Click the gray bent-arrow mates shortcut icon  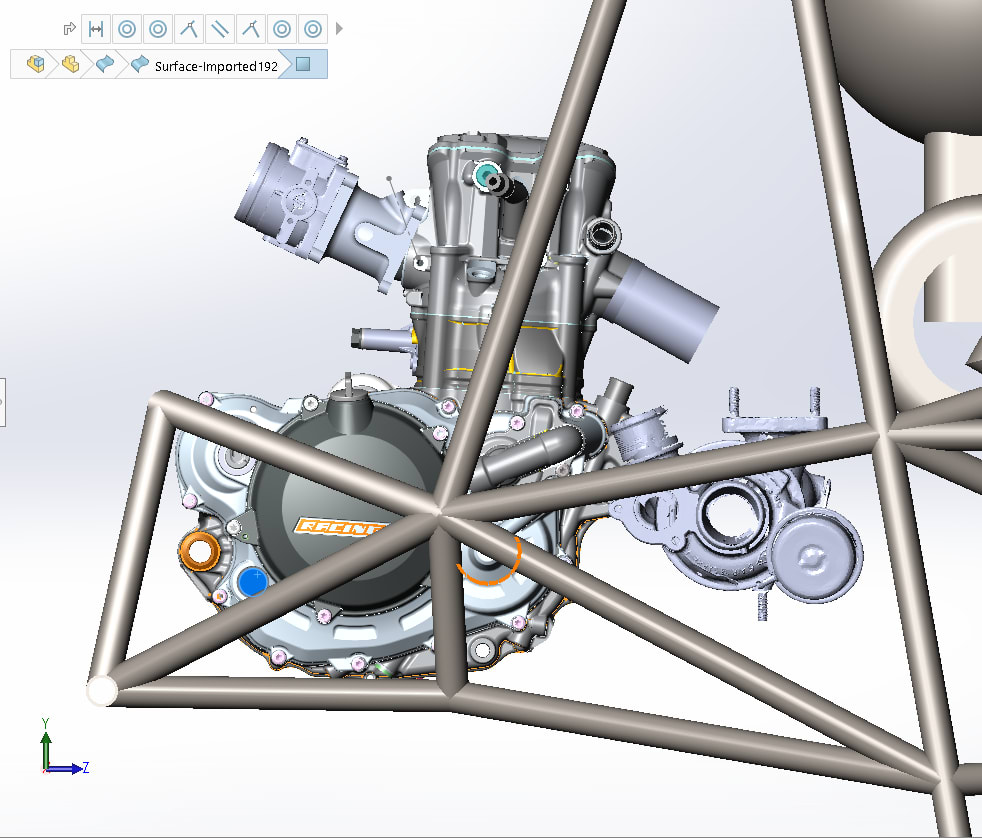pos(69,29)
